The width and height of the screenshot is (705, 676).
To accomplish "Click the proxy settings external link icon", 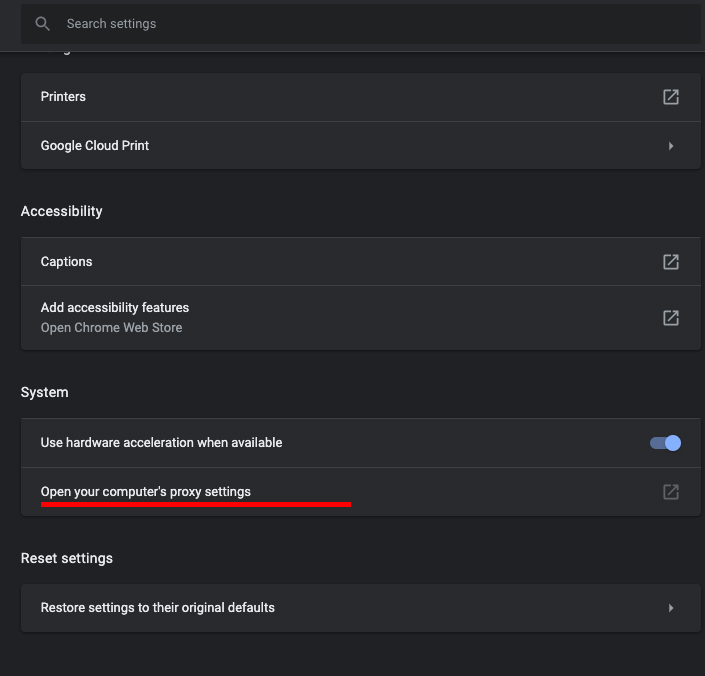I will 671,492.
